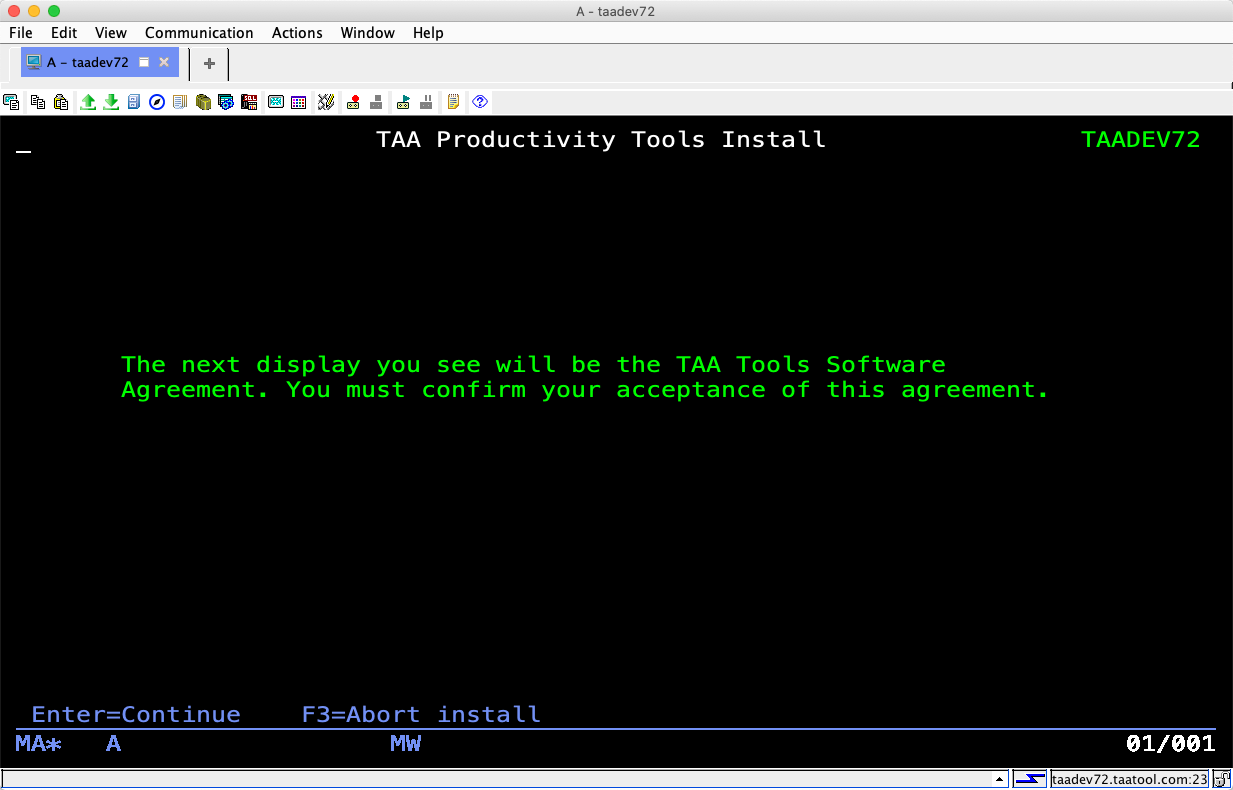Expand the status bar up-arrow button
The width and height of the screenshot is (1233, 790).
tap(999, 779)
